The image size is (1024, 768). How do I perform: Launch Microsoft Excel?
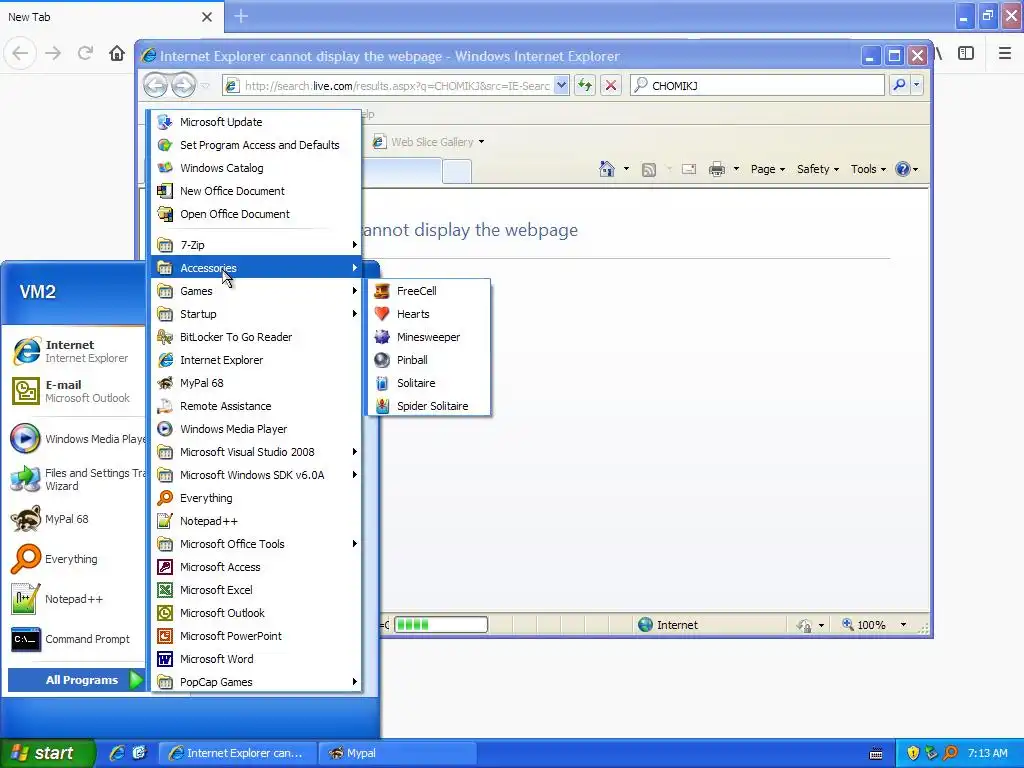tap(256, 590)
